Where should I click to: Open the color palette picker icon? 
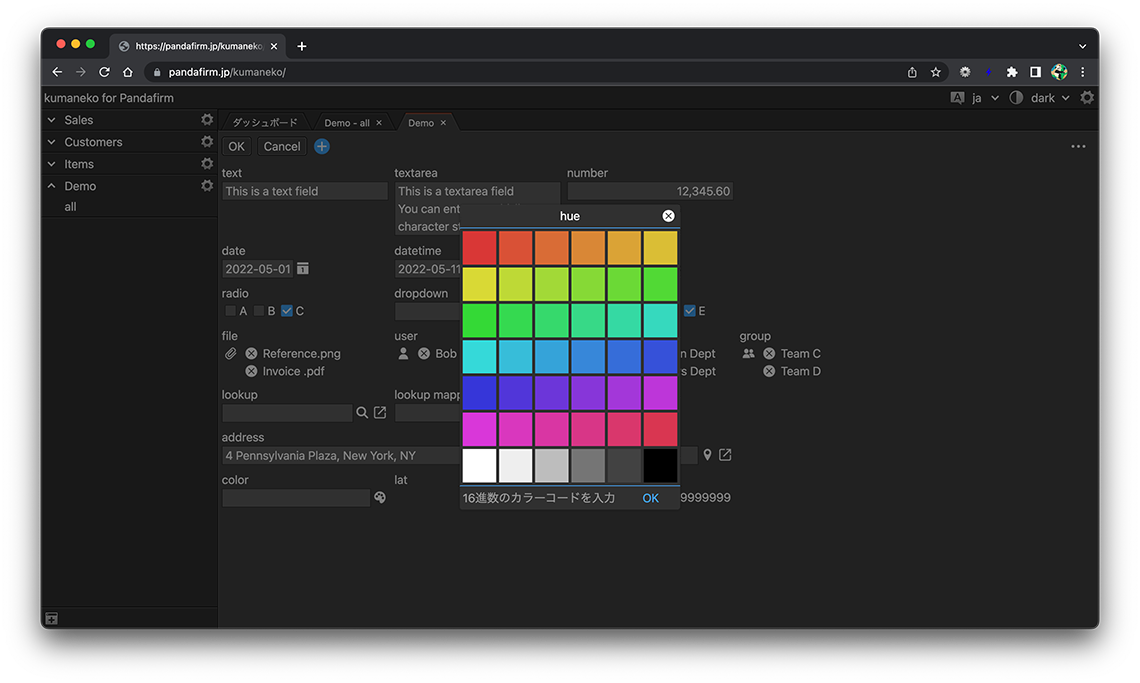point(380,498)
